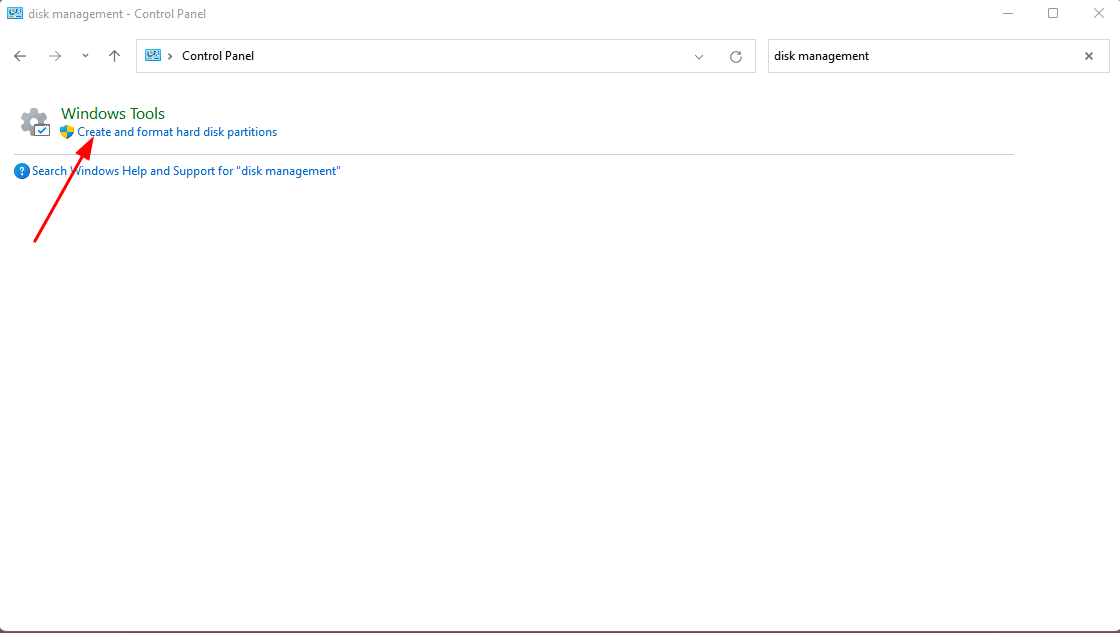Viewport: 1120px width, 633px height.
Task: Open the recent locations dropdown chevron
Action: click(85, 56)
